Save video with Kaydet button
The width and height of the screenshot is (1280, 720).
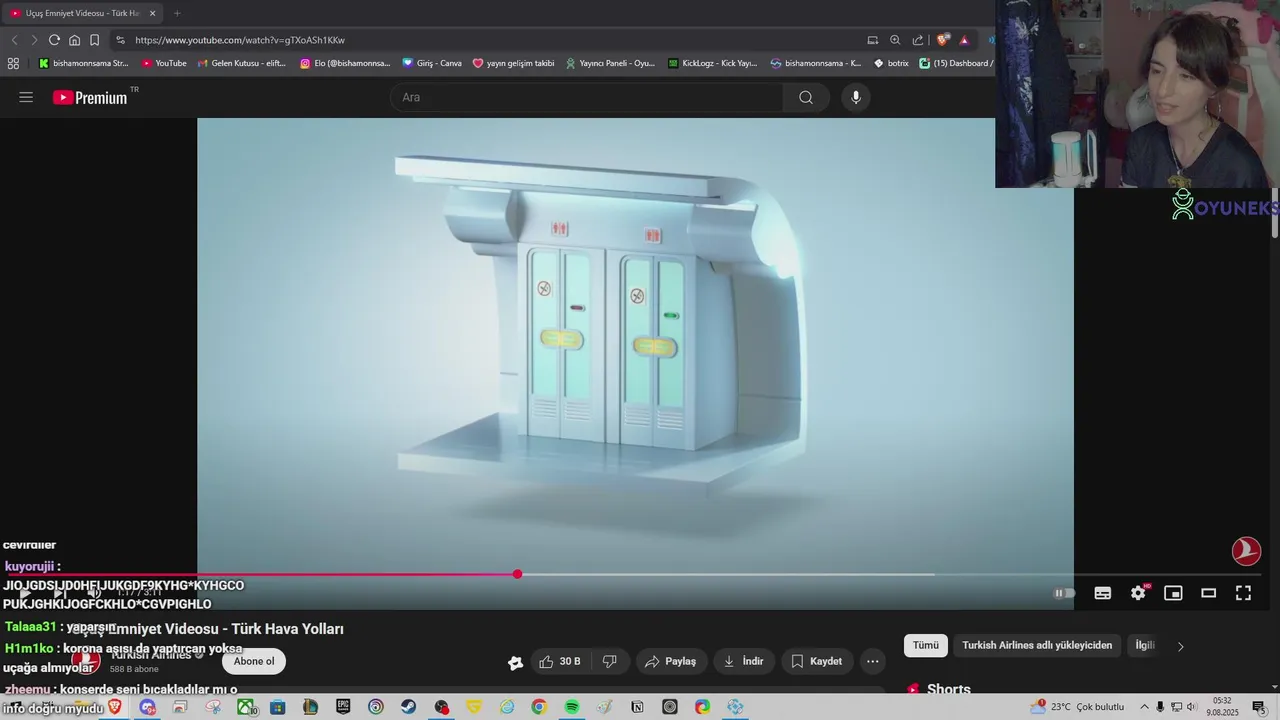pyautogui.click(x=817, y=661)
